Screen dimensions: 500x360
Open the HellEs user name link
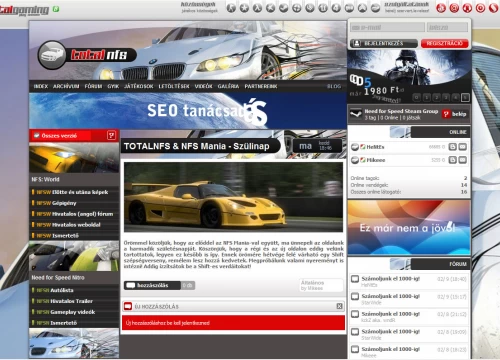click(x=375, y=147)
